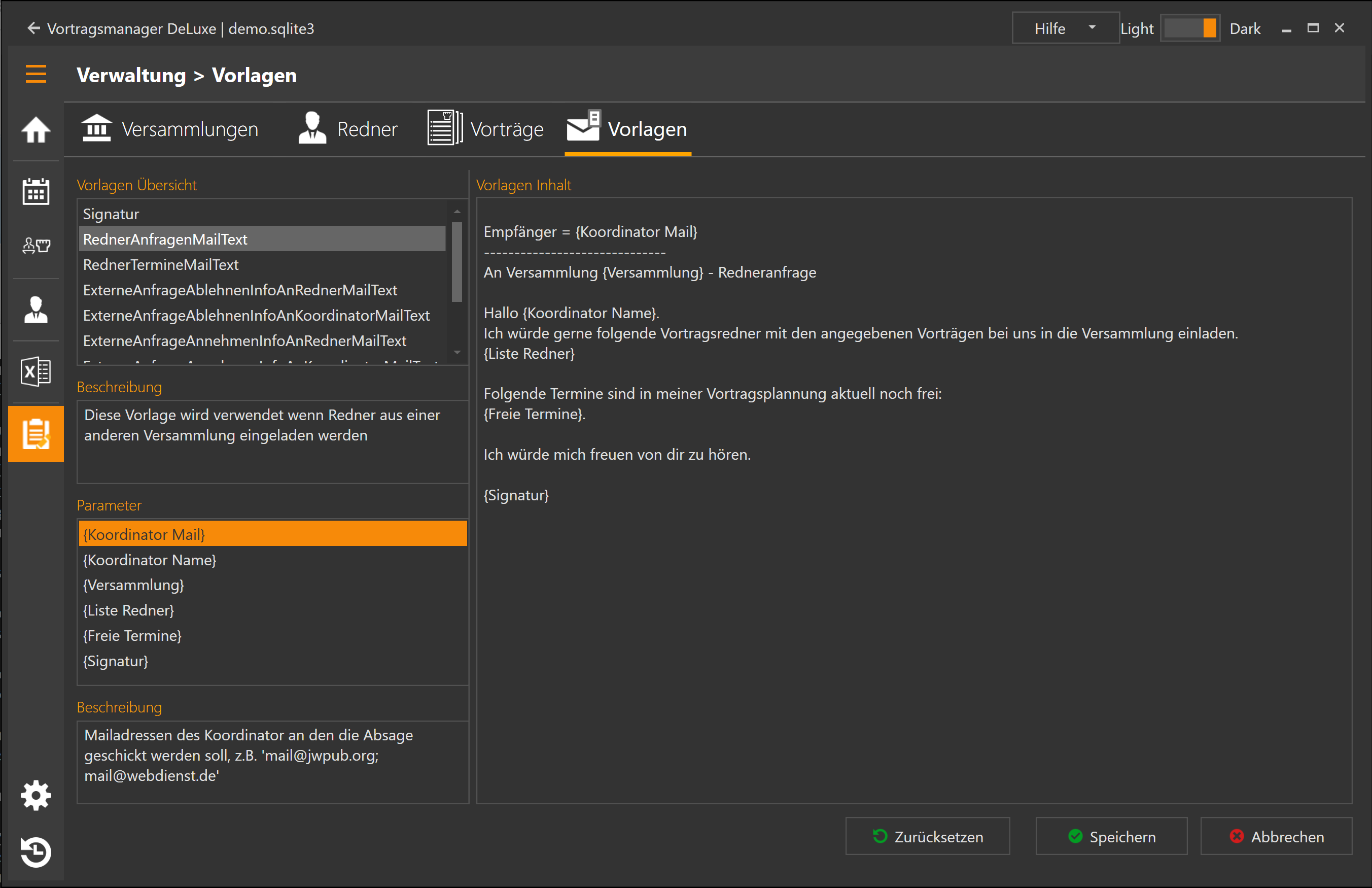1372x888 pixels.
Task: Maximize the application window
Action: tap(1313, 28)
